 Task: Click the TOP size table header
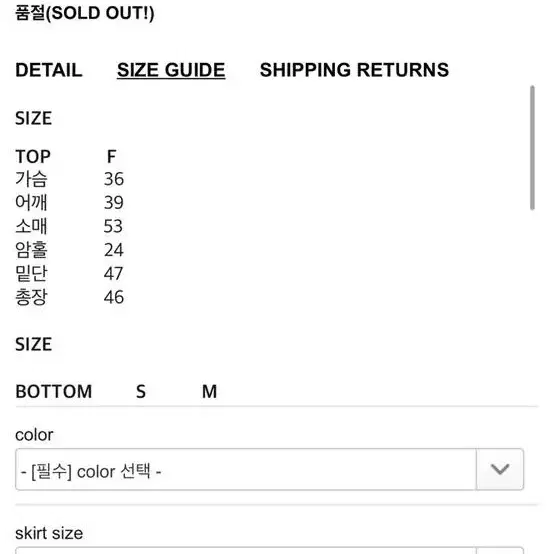33,157
